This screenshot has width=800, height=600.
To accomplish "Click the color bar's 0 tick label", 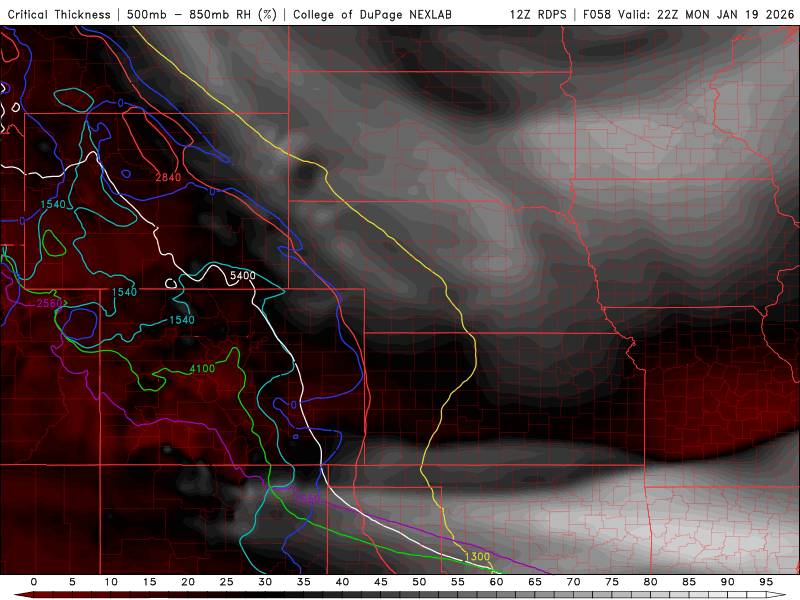I will tap(34, 582).
